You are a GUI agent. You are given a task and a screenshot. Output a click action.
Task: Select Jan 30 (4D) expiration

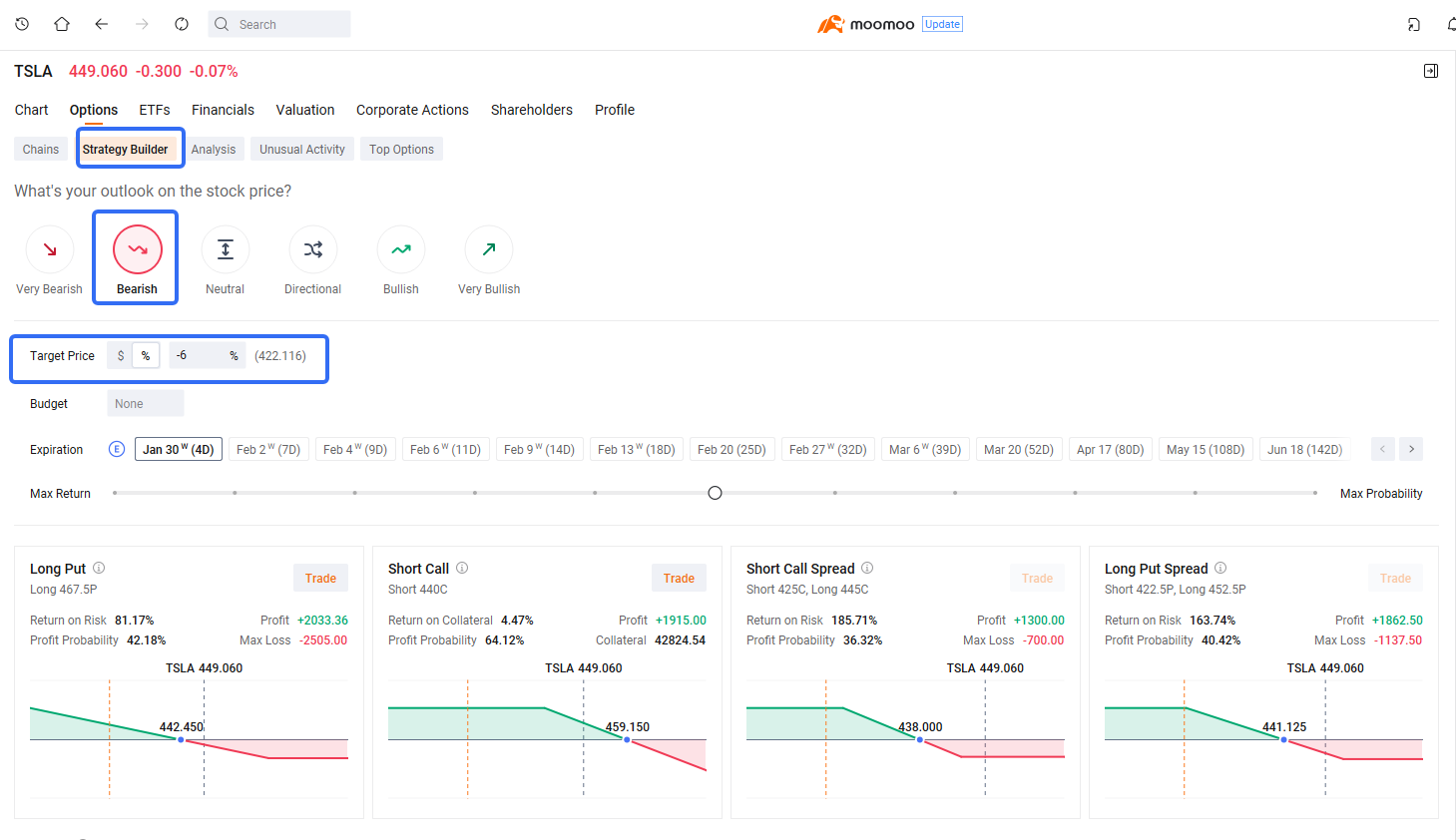179,449
